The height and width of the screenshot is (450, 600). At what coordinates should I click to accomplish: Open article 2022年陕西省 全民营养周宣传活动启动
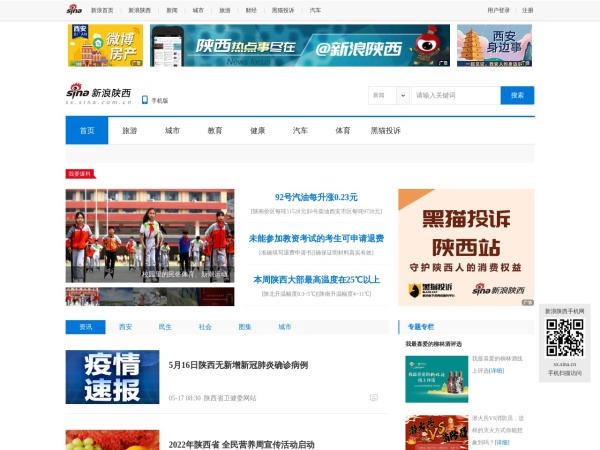pos(241,444)
